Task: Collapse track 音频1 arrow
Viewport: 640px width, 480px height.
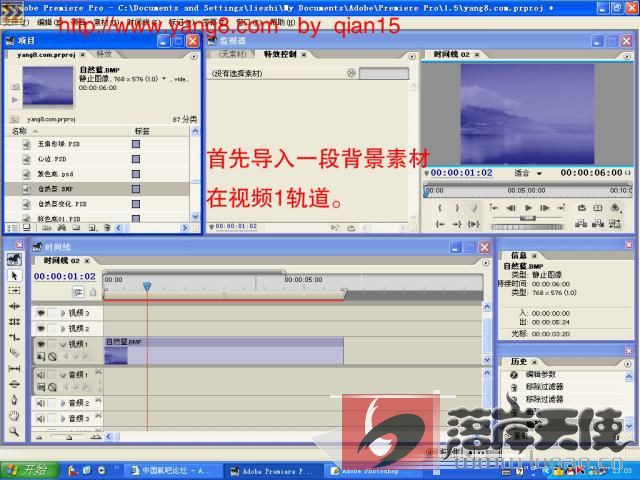Action: 63,375
